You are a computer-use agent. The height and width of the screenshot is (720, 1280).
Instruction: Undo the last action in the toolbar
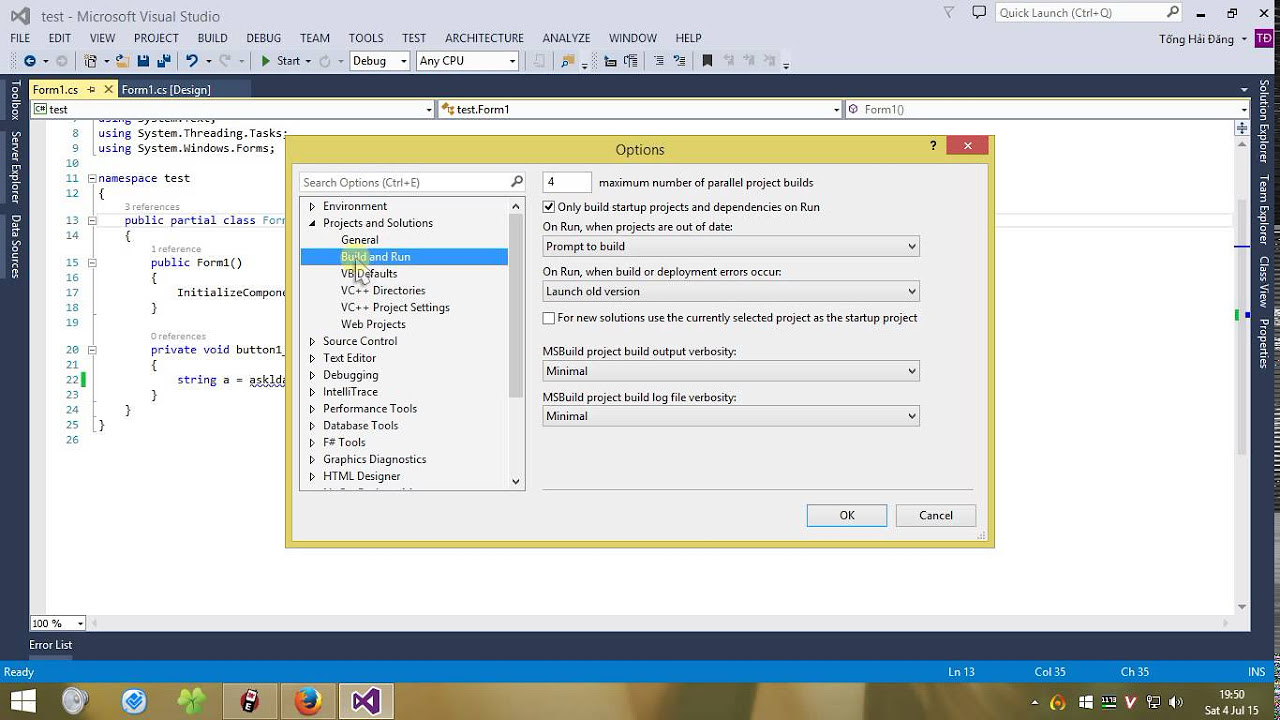pyautogui.click(x=192, y=61)
